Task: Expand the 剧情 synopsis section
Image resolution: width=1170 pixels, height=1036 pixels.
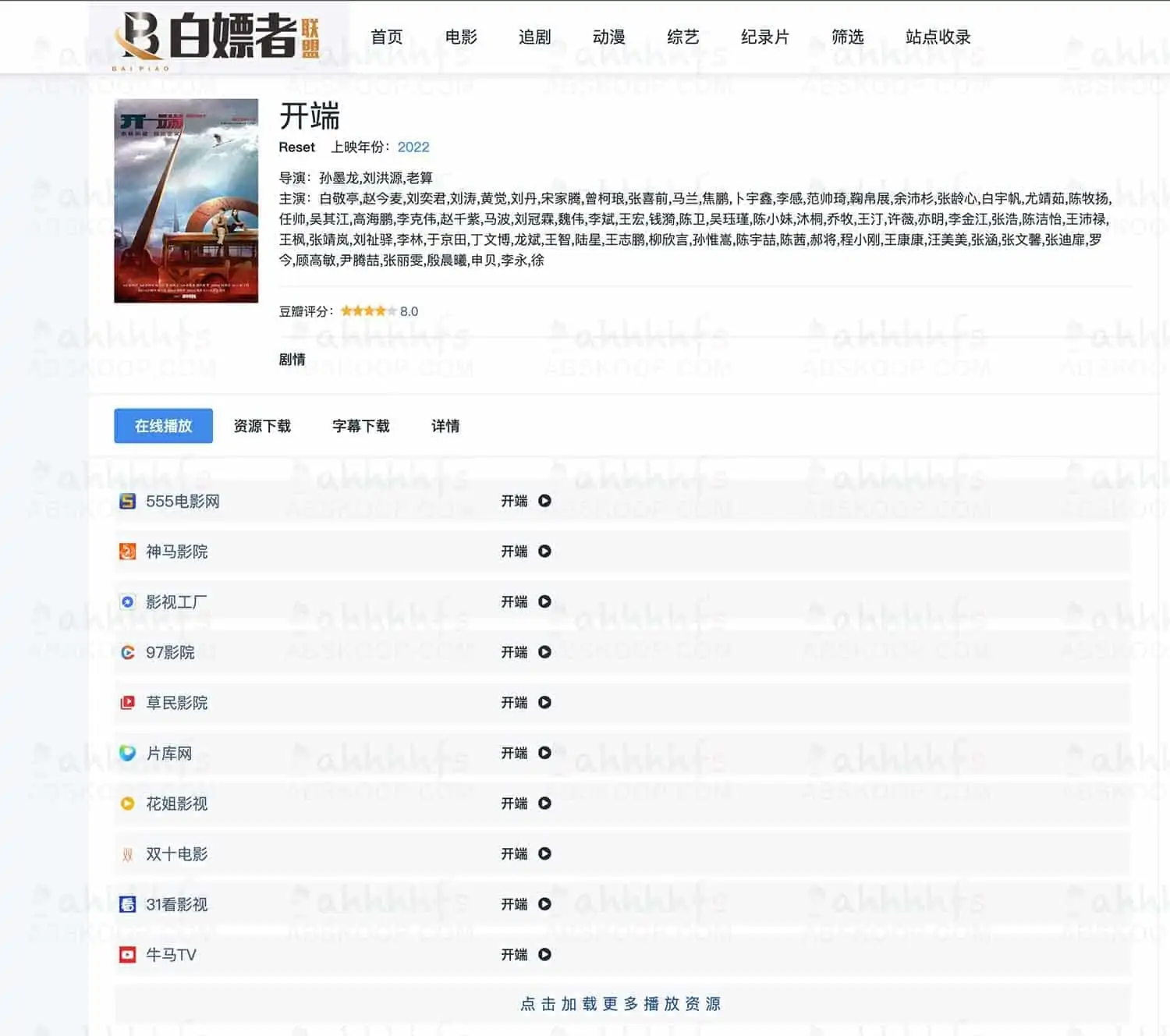Action: (289, 359)
